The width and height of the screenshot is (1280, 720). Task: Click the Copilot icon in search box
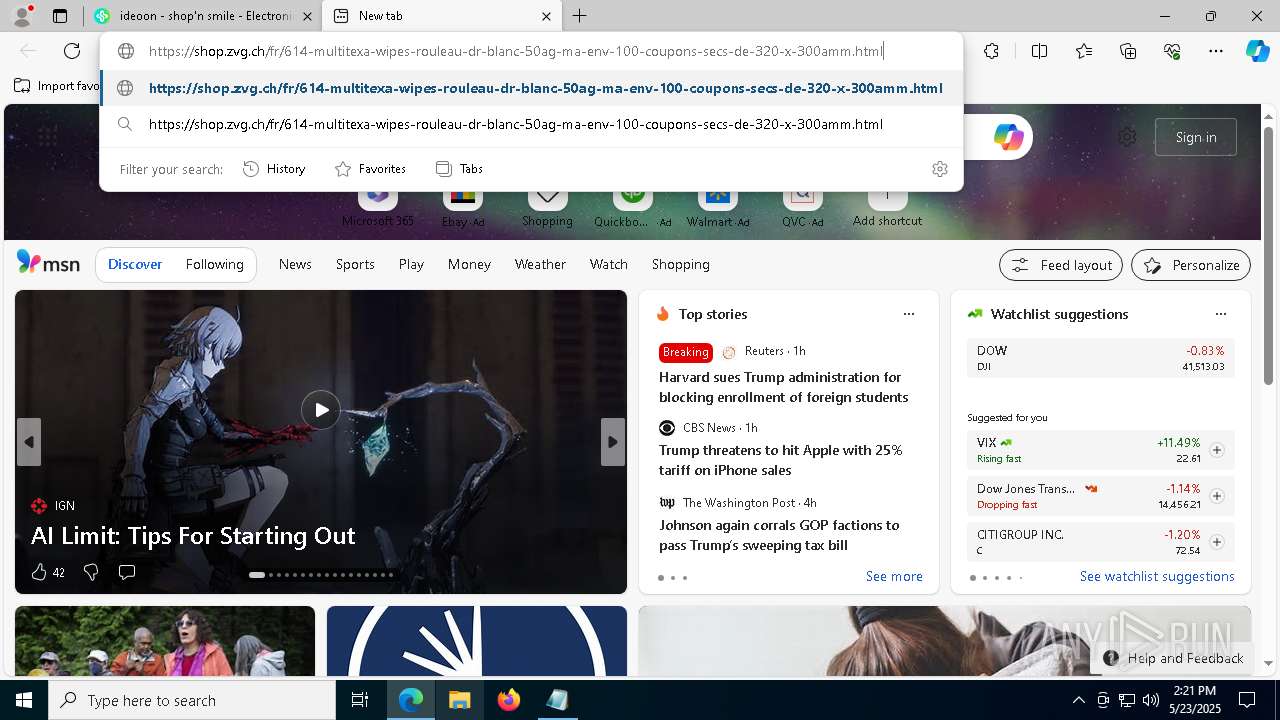click(x=1008, y=137)
